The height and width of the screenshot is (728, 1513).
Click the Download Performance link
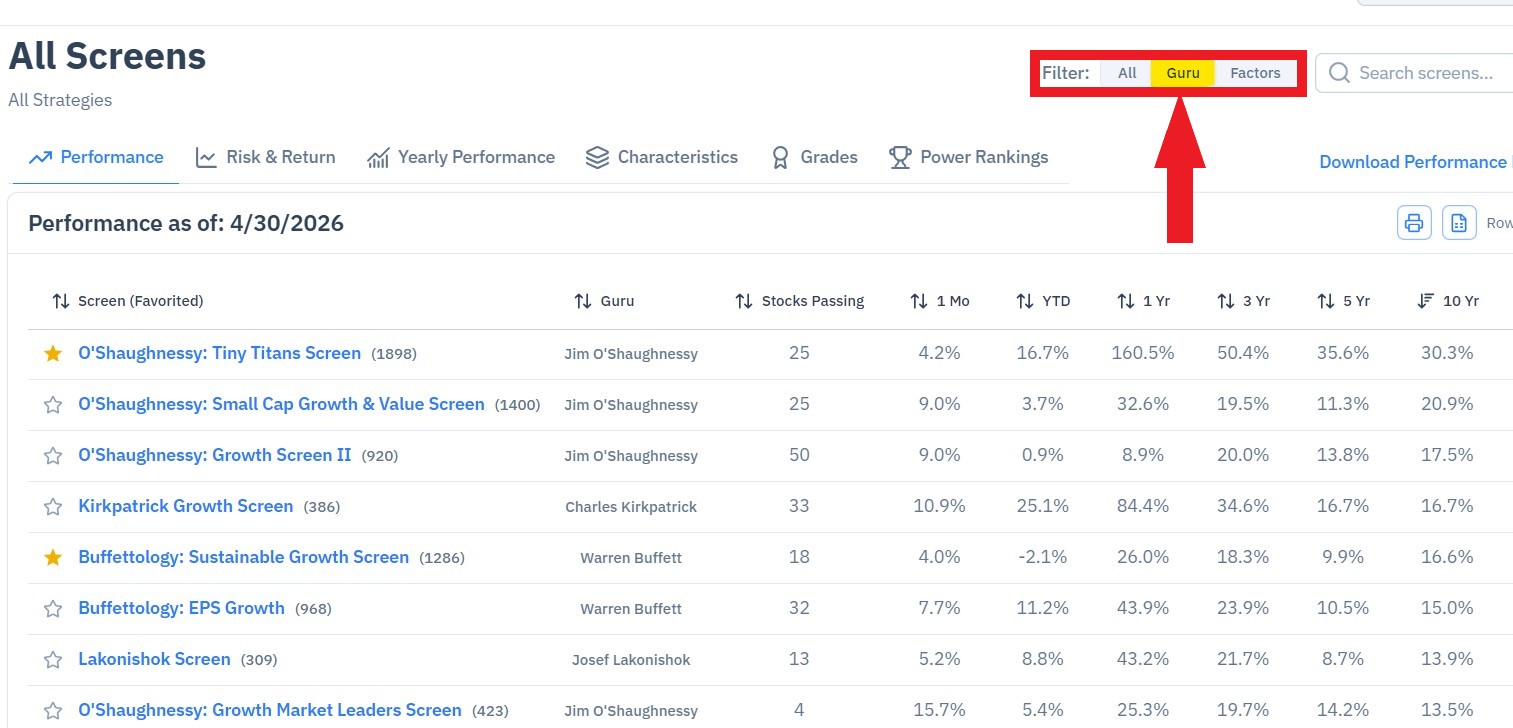[1415, 162]
